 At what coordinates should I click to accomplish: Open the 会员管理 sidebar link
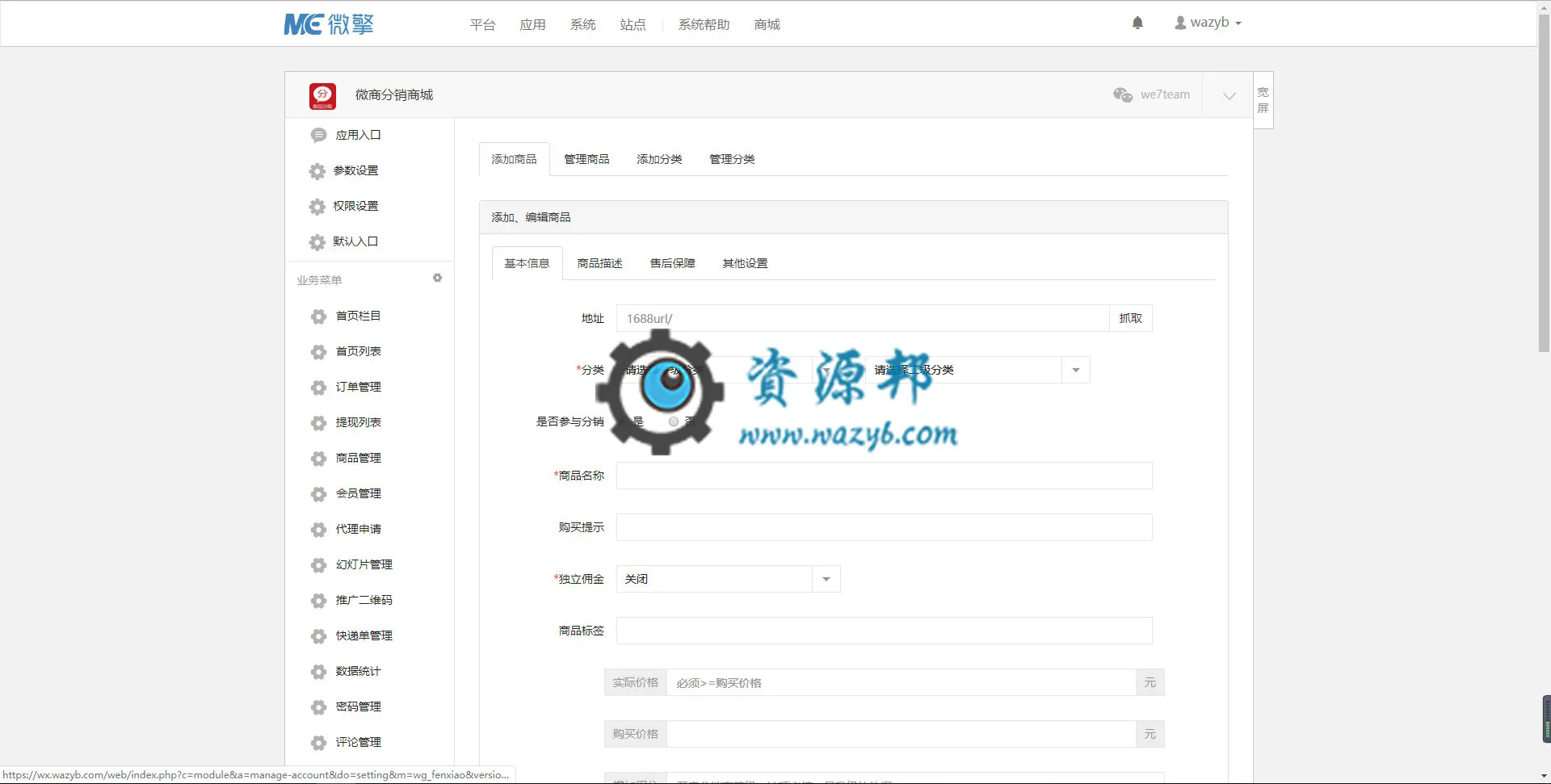[358, 493]
